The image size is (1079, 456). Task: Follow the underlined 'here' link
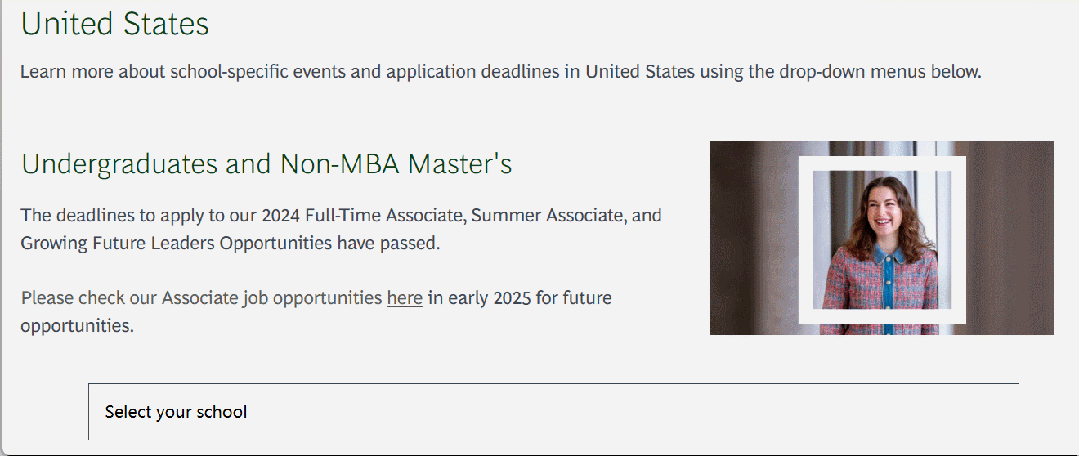405,298
